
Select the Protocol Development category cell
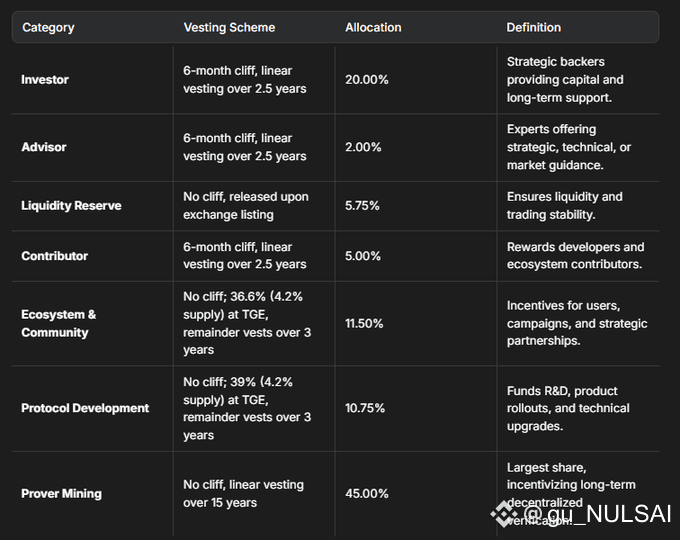tap(85, 408)
